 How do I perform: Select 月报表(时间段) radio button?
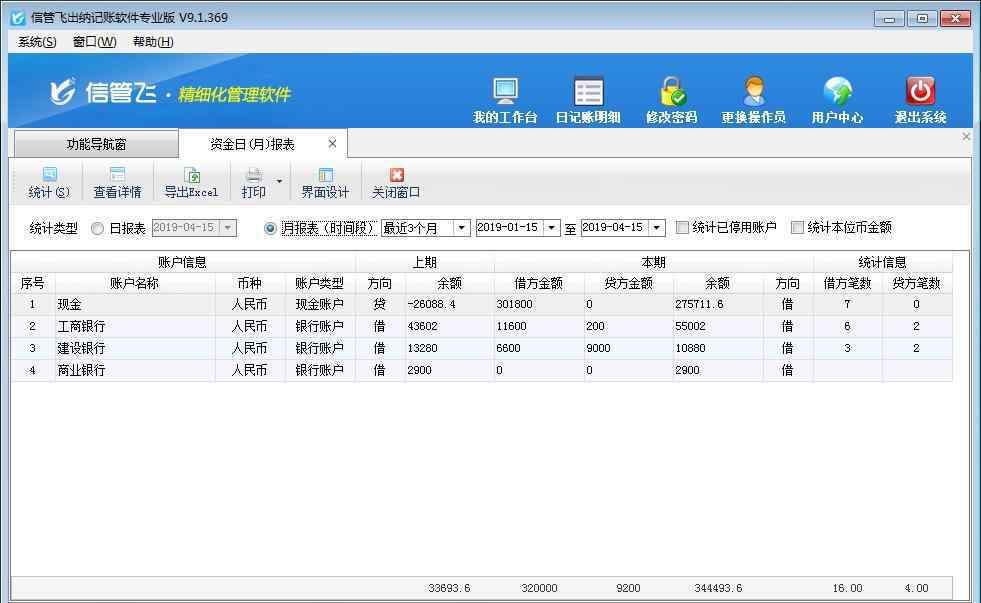[270, 228]
